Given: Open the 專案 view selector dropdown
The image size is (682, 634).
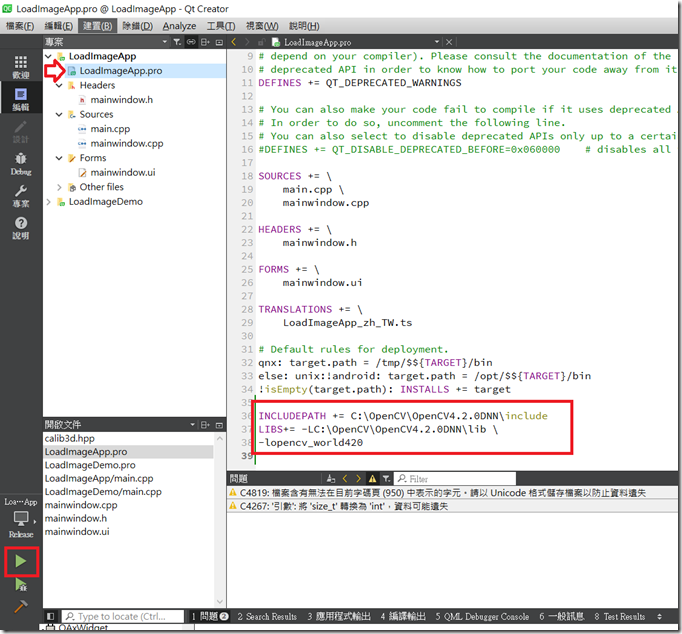Looking at the screenshot, I should coord(164,42).
